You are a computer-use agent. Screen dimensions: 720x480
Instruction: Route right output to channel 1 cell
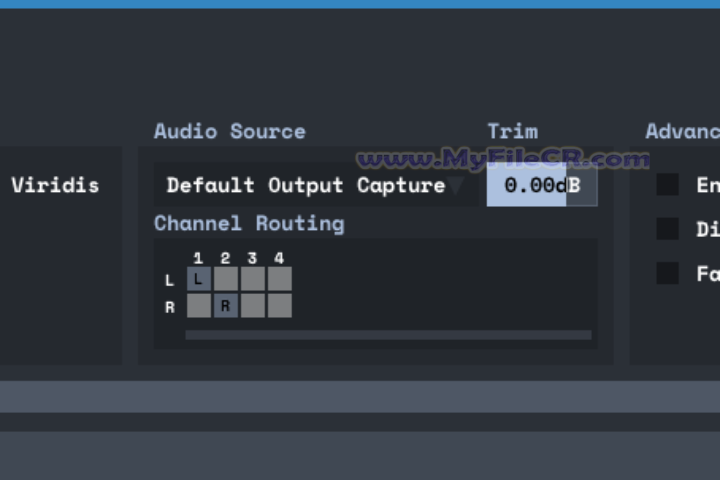pos(198,306)
